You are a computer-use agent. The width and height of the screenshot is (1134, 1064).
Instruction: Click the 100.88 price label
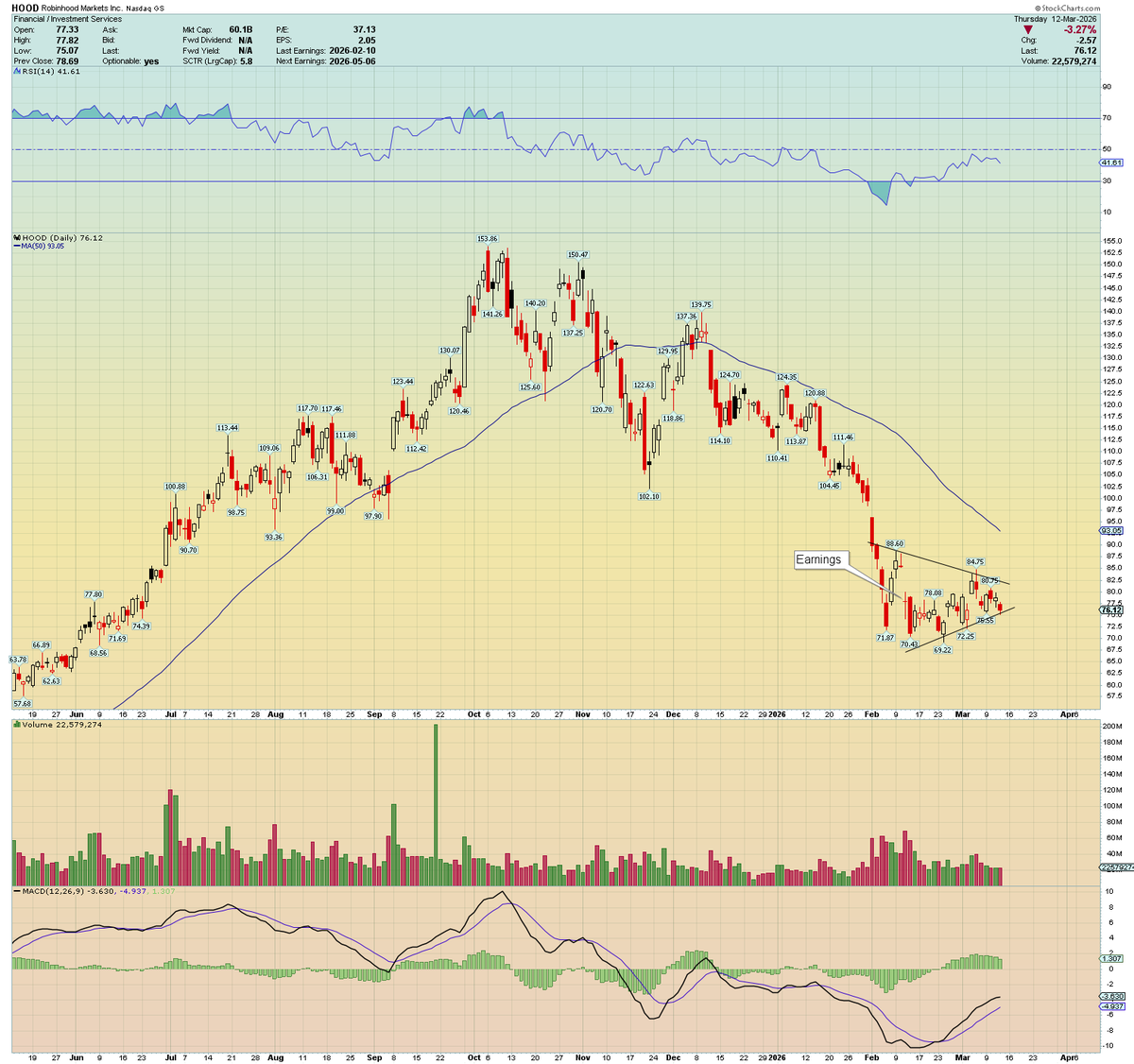[175, 487]
